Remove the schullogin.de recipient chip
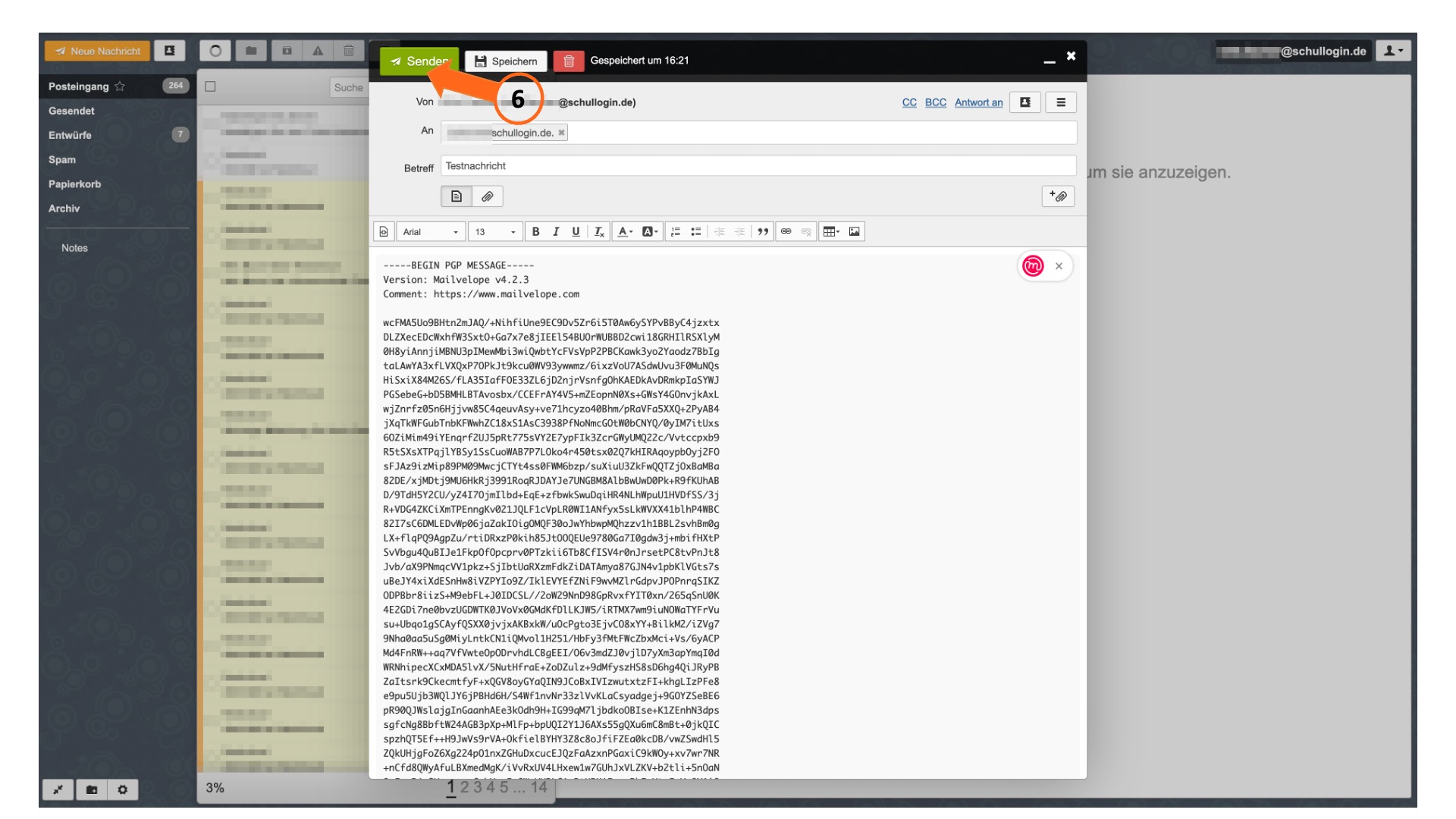This screenshot has width=1456, height=819. click(x=561, y=133)
